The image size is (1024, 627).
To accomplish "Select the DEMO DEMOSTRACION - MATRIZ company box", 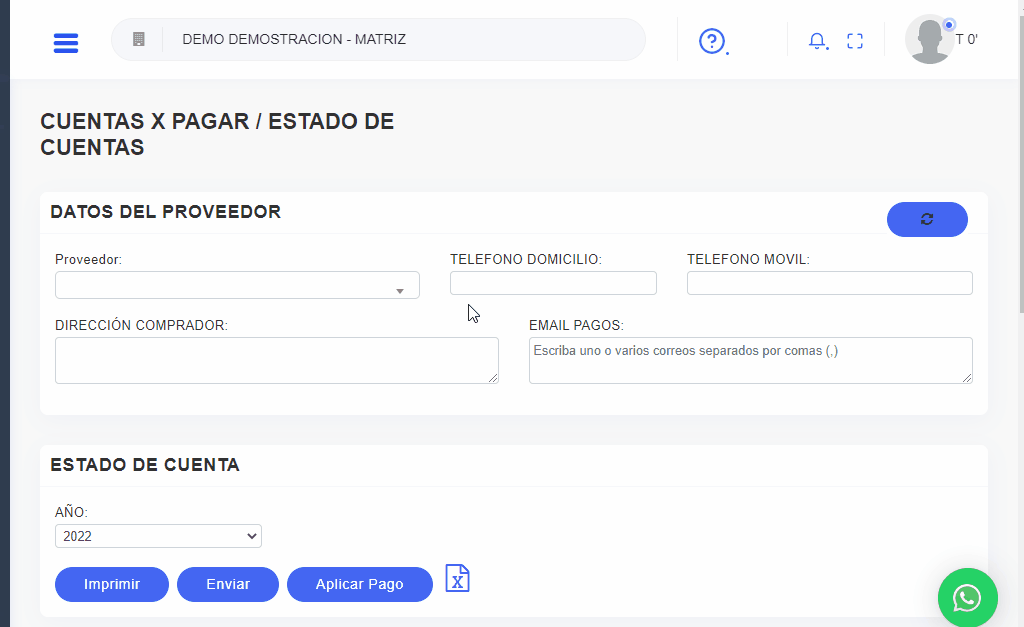I will coord(400,40).
